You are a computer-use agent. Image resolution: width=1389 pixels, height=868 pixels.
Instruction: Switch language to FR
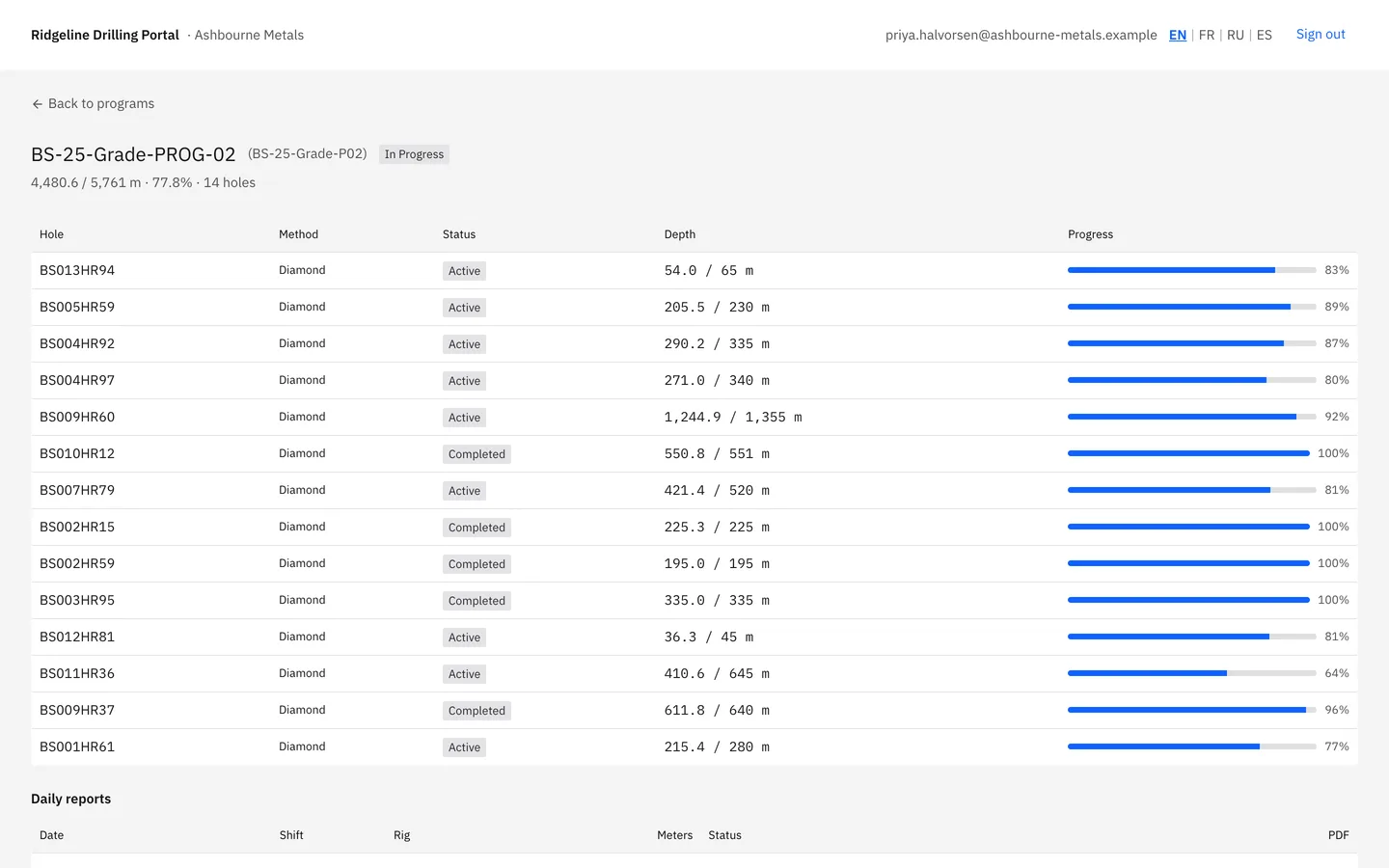pos(1207,35)
